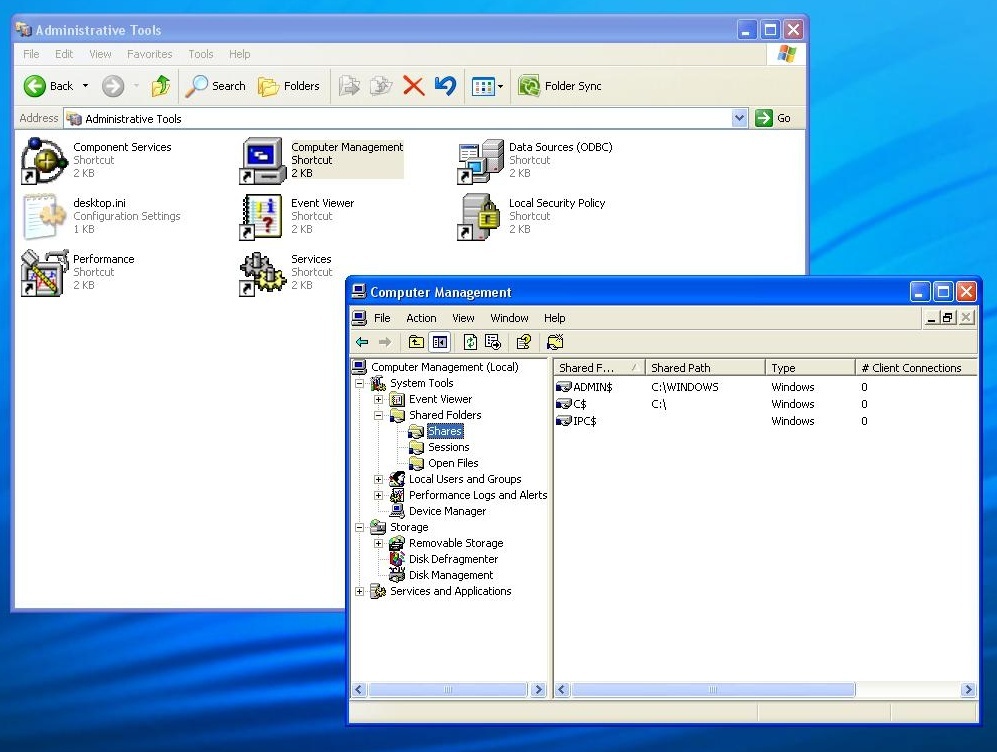Open the Component Services shortcut
This screenshot has width=997, height=752.
pos(44,160)
